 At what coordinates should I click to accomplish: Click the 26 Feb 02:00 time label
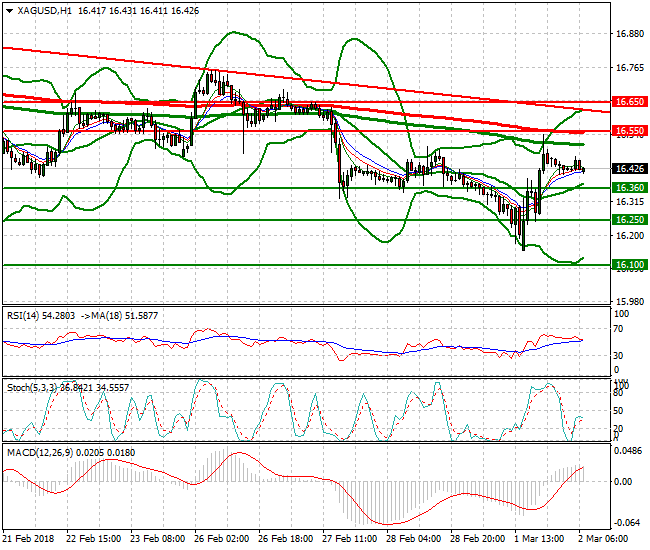point(222,539)
